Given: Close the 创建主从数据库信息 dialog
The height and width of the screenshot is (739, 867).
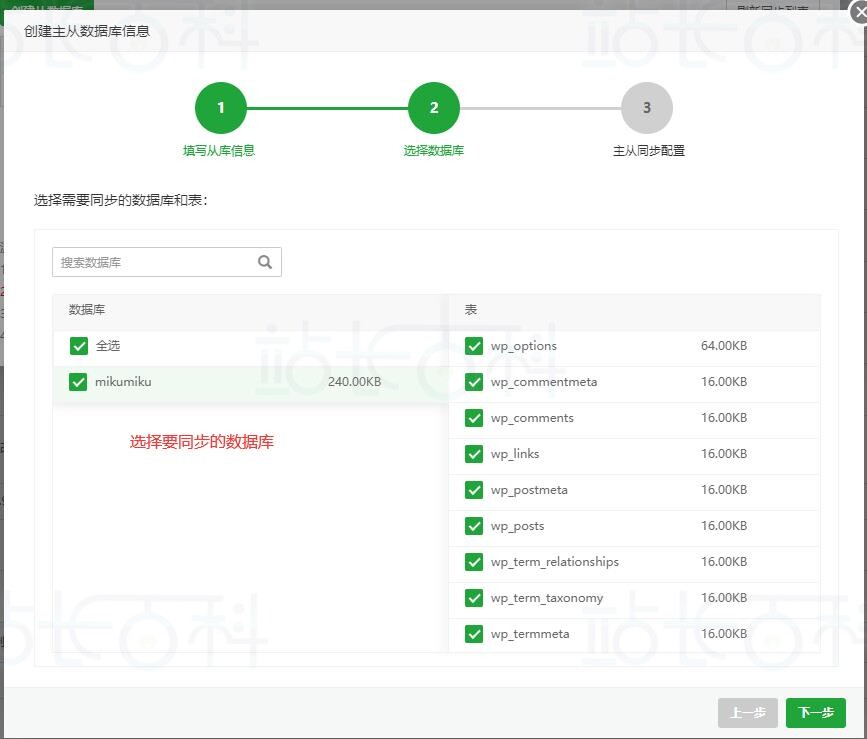Looking at the screenshot, I should tap(858, 12).
